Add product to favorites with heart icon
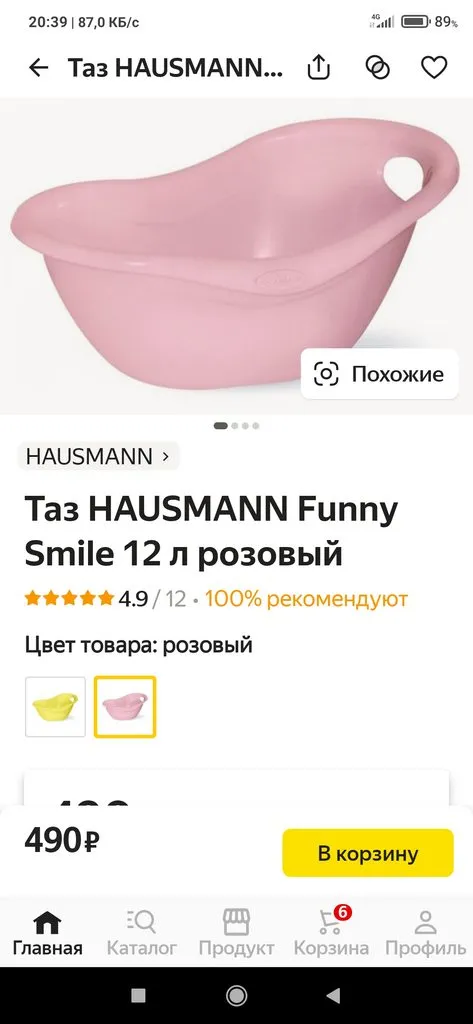Viewport: 473px width, 1024px height. [433, 67]
